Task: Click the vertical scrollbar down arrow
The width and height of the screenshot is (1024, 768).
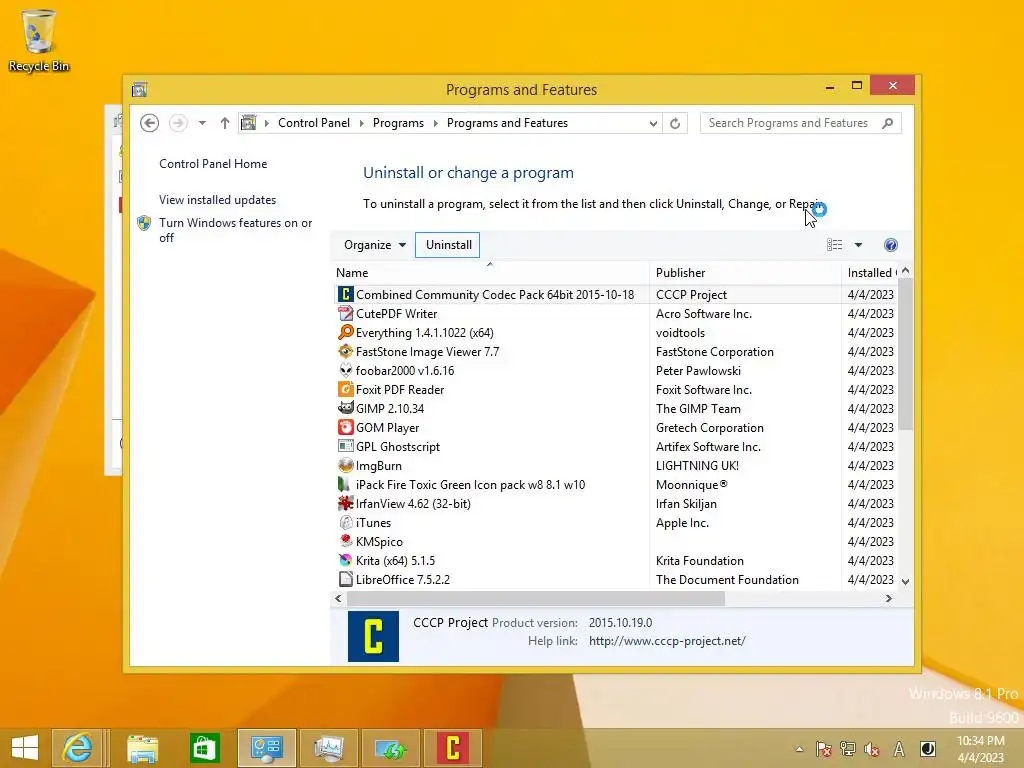Action: tap(906, 581)
